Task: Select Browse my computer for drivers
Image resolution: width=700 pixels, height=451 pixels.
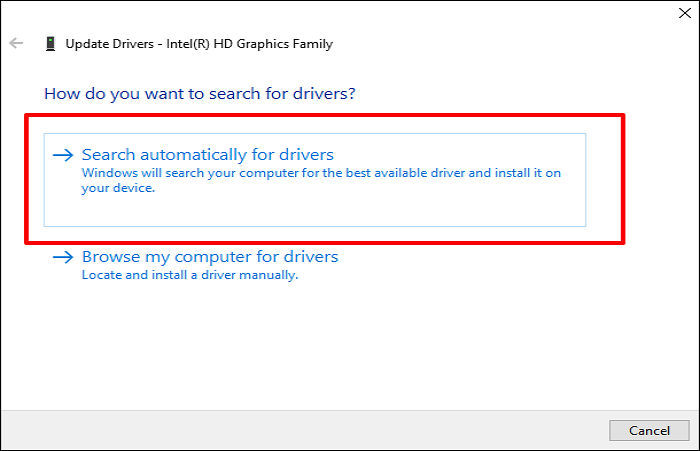Action: point(210,257)
